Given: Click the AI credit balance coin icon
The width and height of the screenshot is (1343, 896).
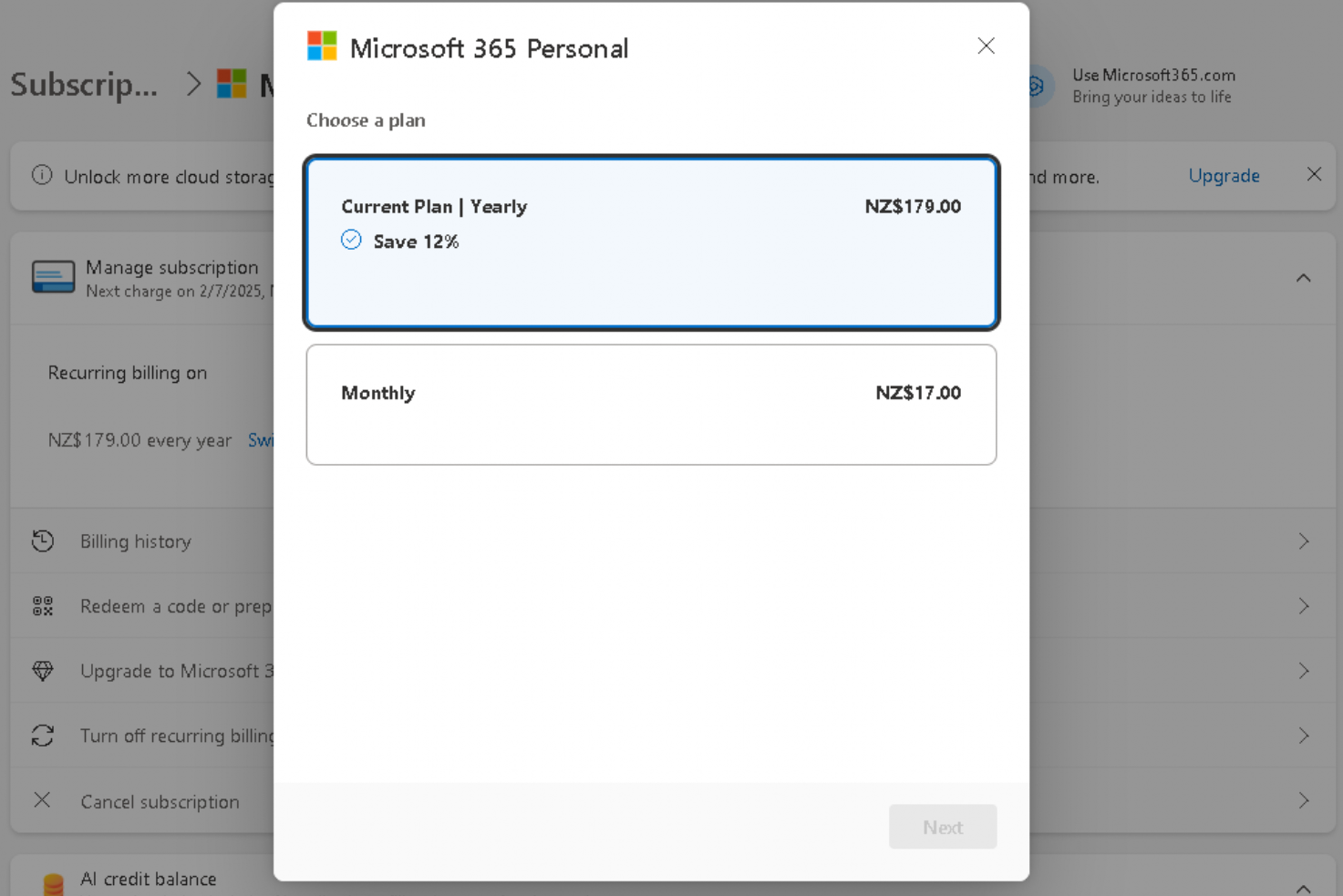Looking at the screenshot, I should coord(53,884).
